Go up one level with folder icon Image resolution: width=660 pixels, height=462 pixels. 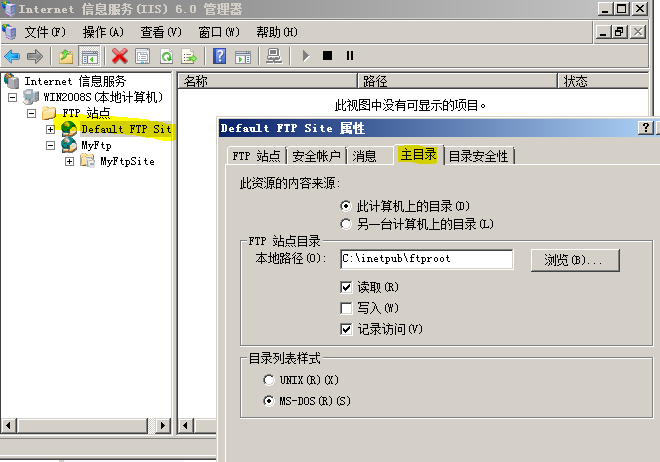[x=66, y=56]
